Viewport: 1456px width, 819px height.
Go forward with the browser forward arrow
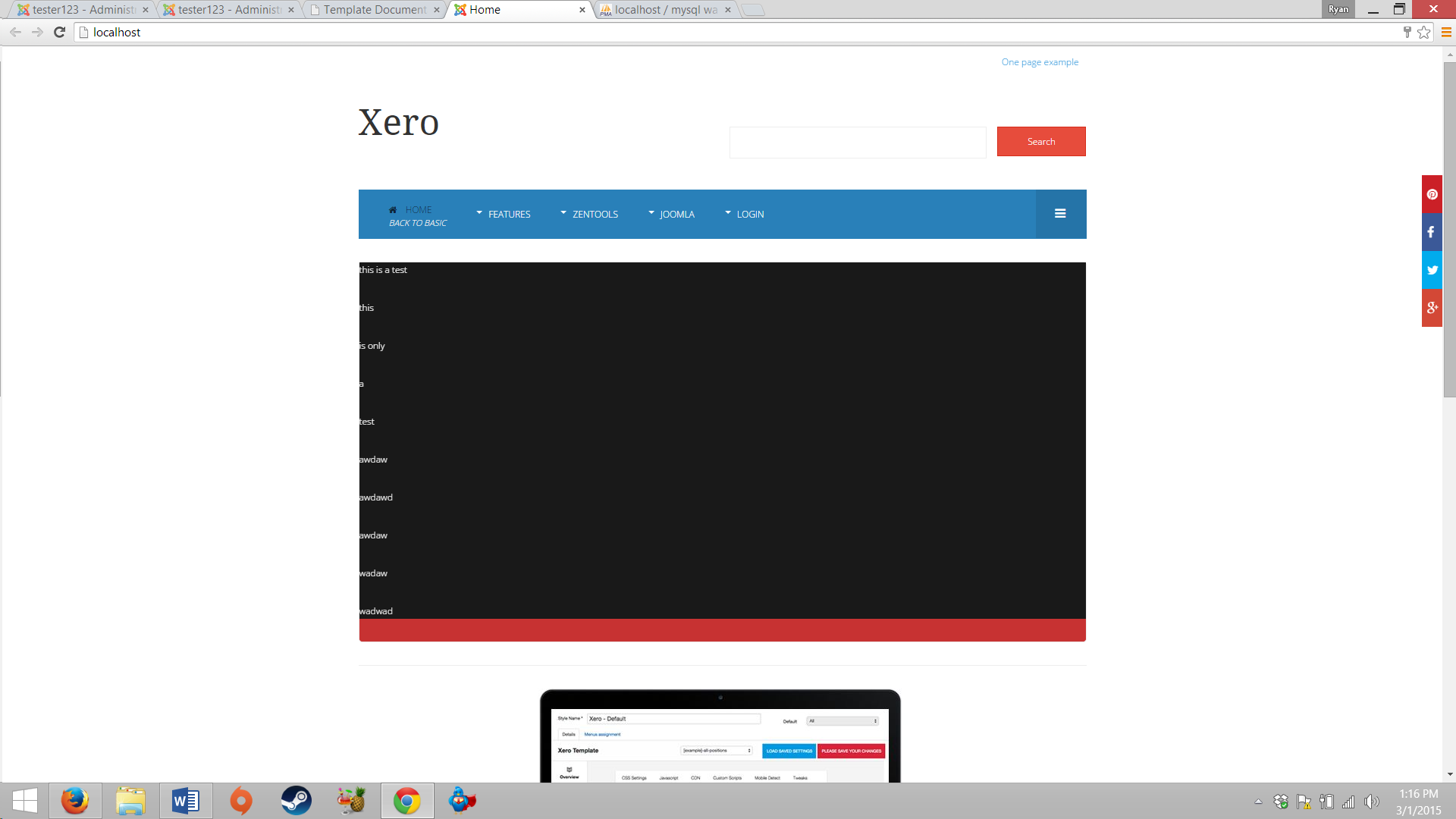click(x=37, y=32)
